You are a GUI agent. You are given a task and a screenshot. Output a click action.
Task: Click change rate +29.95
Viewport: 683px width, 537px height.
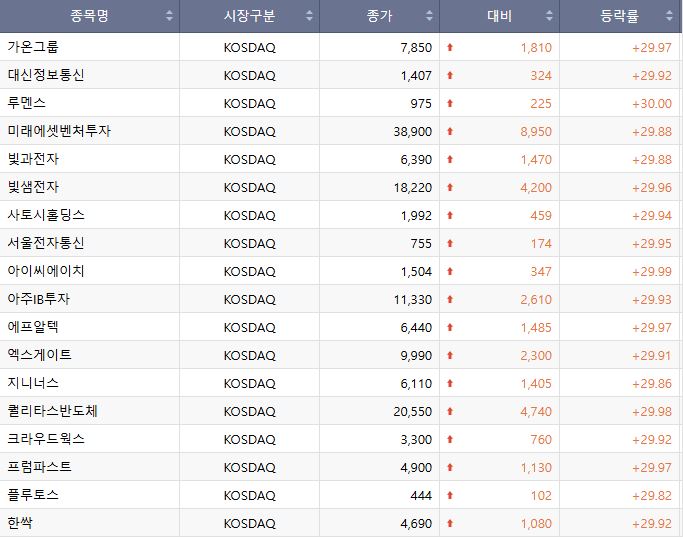pos(652,243)
